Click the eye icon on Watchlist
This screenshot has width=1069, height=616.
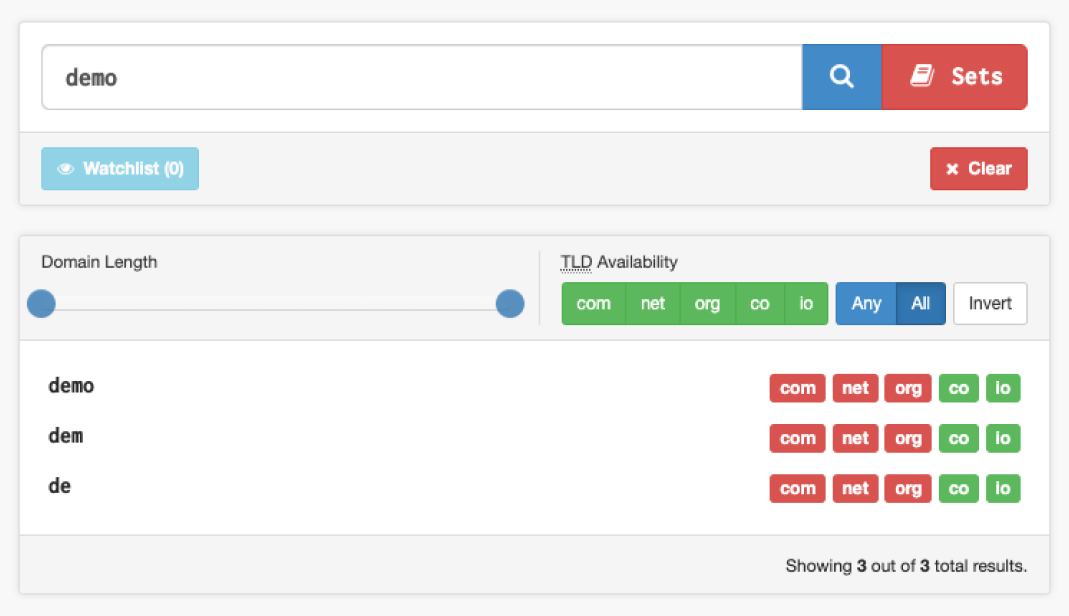(x=64, y=168)
